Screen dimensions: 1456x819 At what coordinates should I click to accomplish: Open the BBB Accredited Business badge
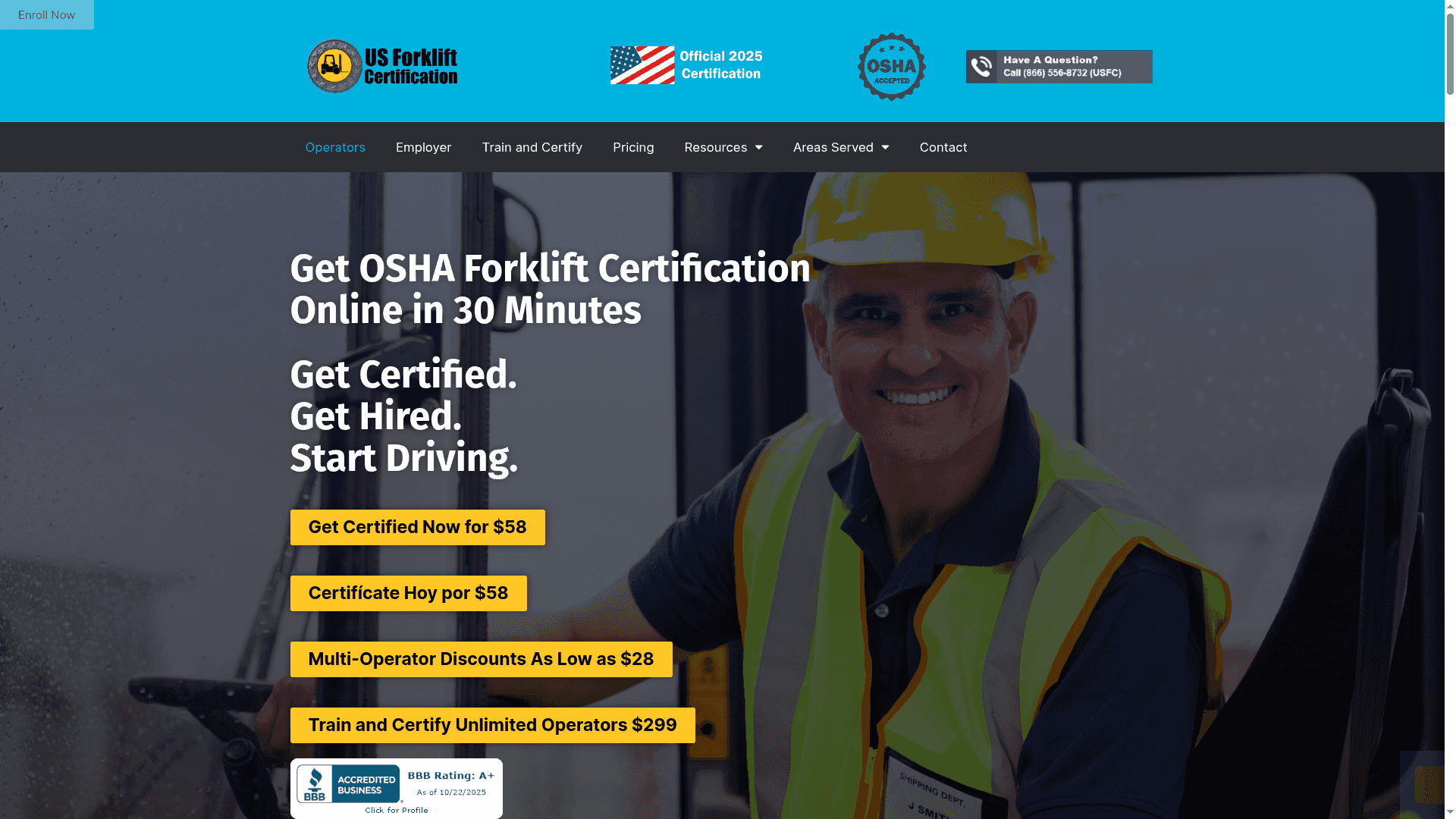click(349, 784)
